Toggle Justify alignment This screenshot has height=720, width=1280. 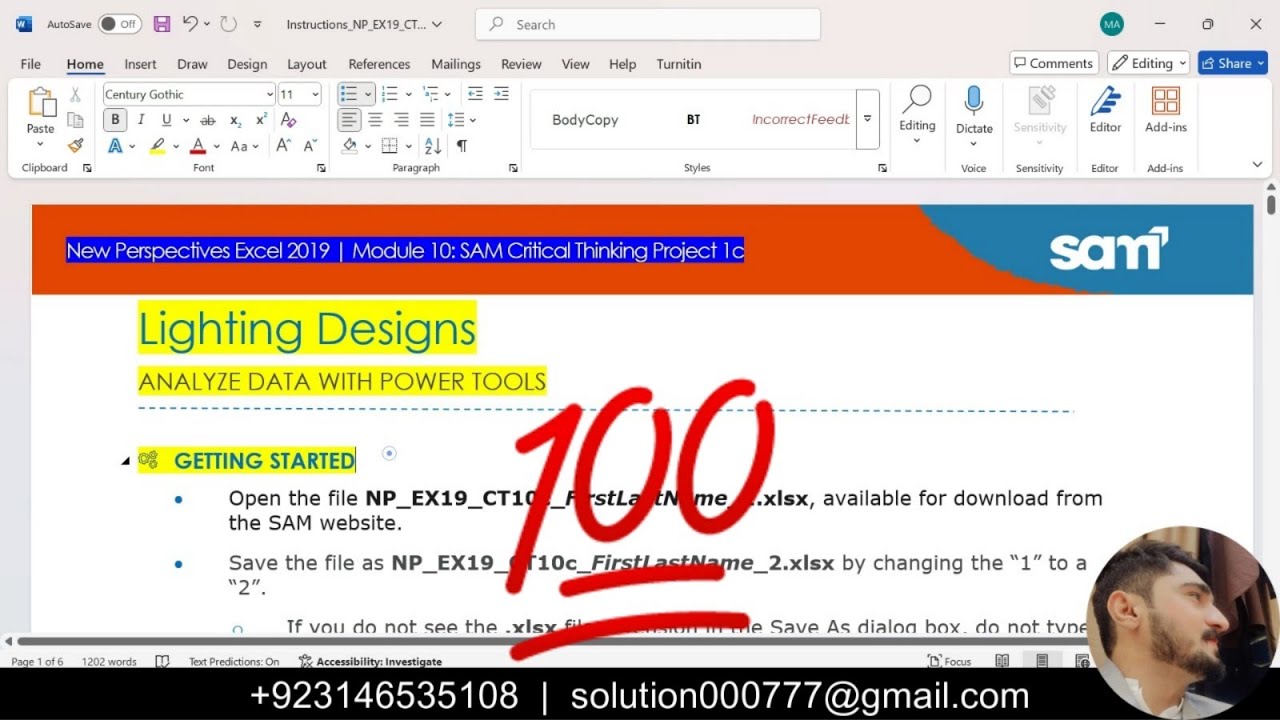click(x=427, y=120)
